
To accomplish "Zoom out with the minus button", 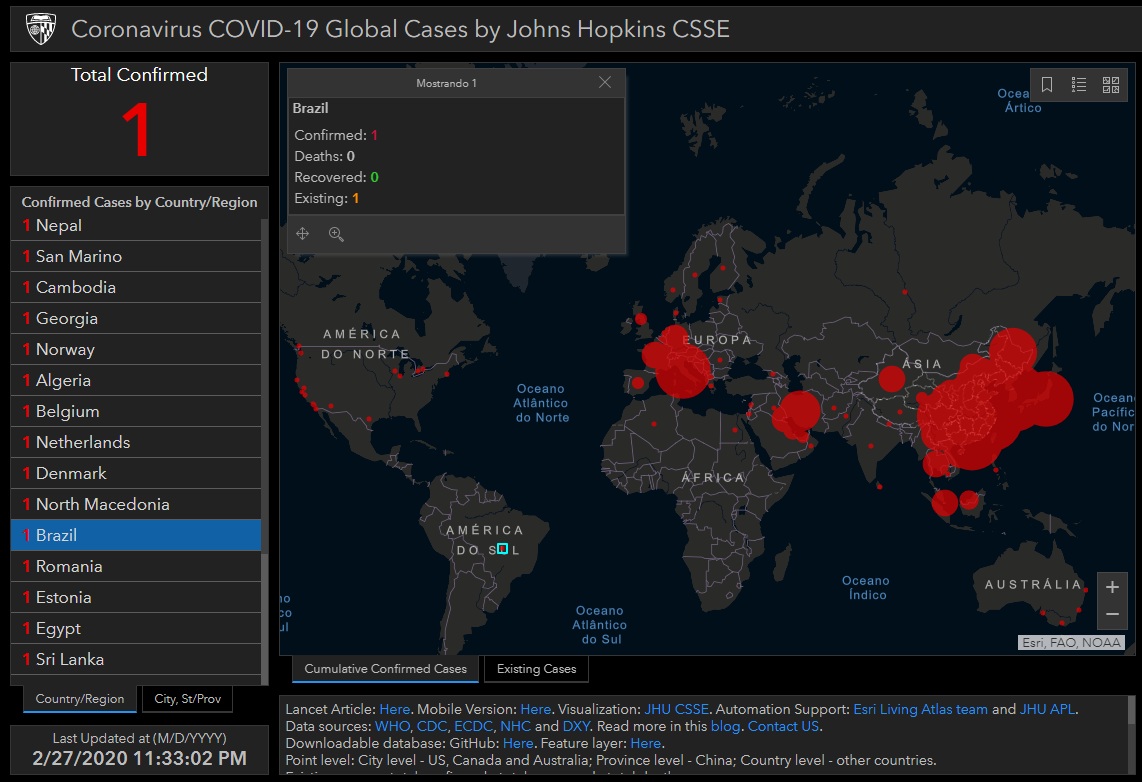I will pyautogui.click(x=1112, y=615).
